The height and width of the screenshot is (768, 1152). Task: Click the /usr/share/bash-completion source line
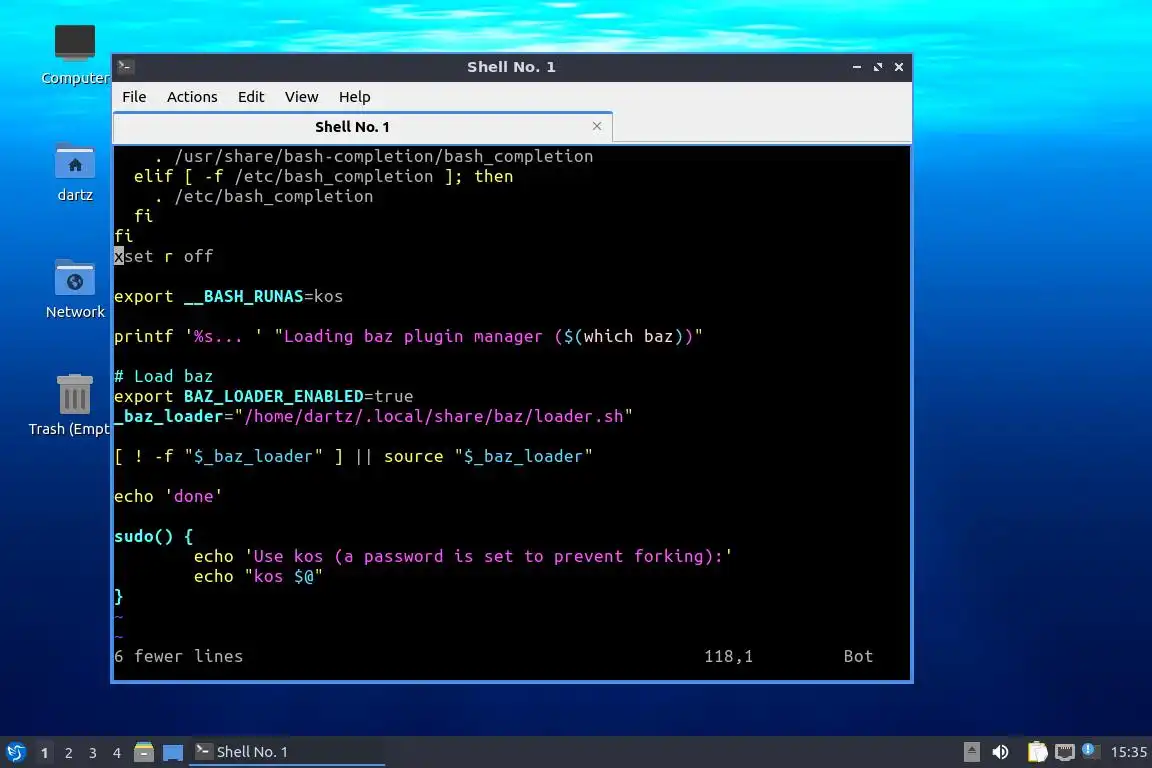pyautogui.click(x=373, y=157)
